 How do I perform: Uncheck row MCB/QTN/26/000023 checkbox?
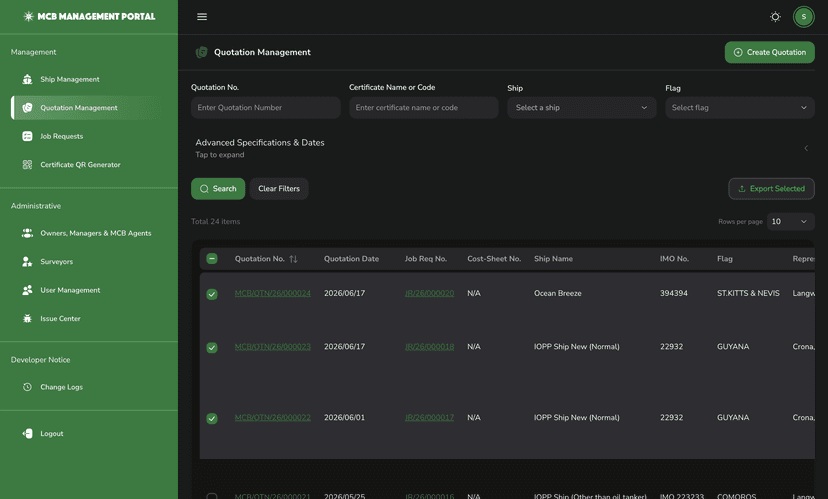point(212,347)
